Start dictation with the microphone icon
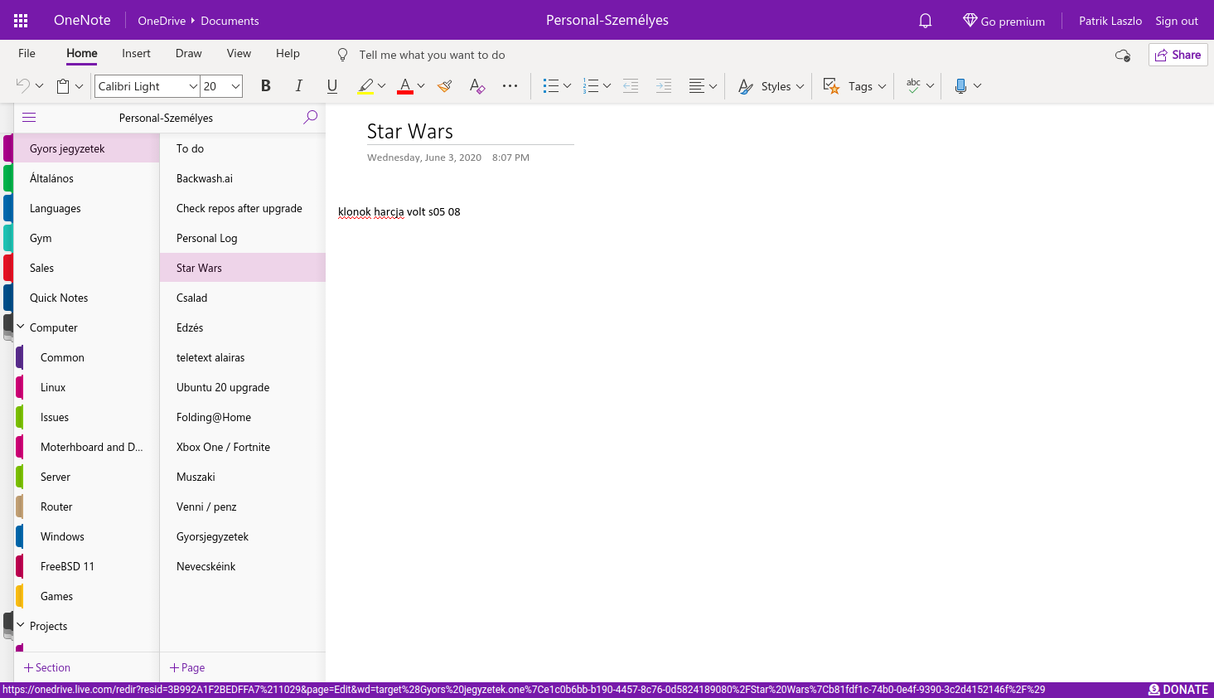The height and width of the screenshot is (698, 1214). point(962,86)
